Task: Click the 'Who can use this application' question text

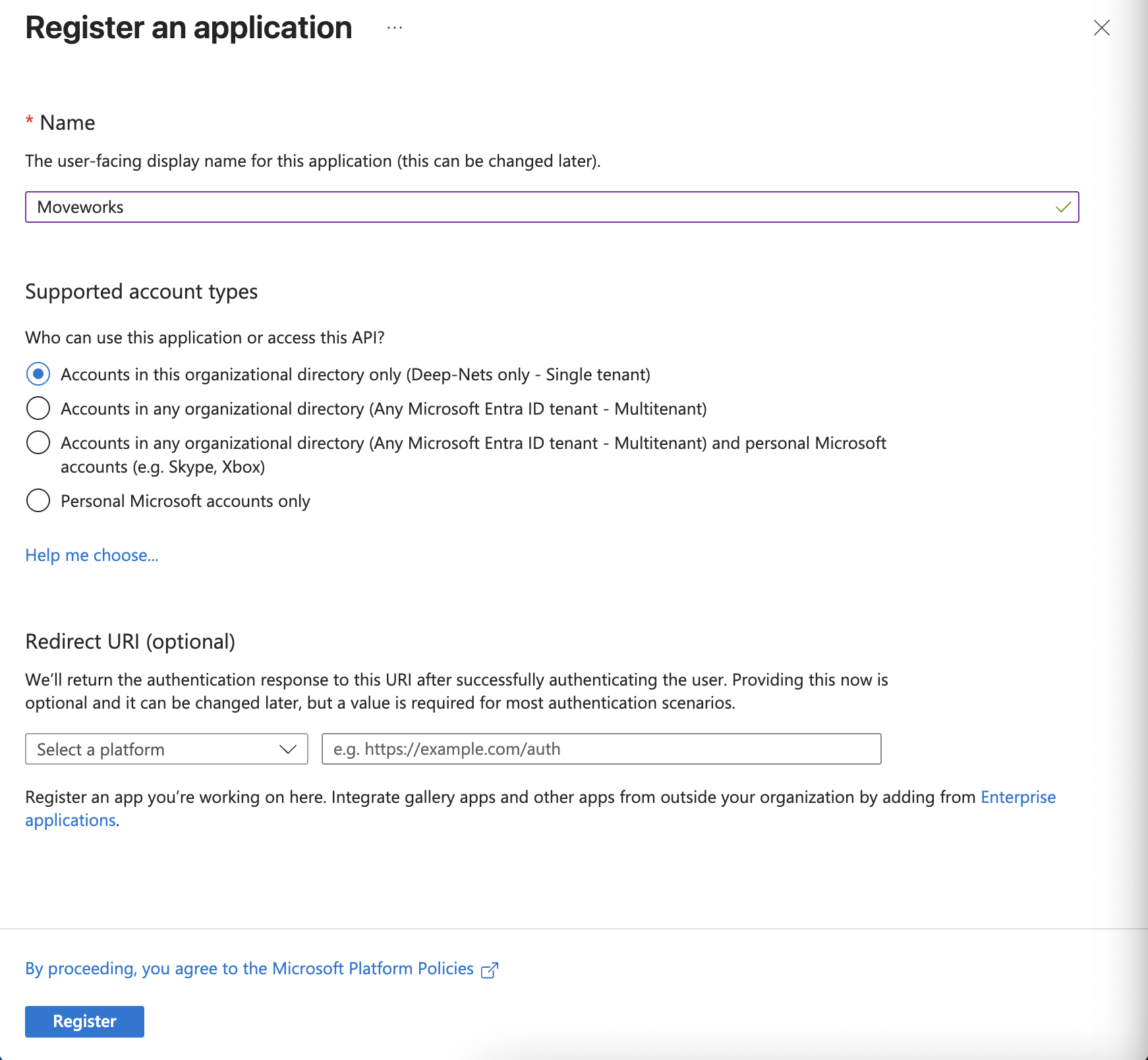Action: [x=204, y=338]
